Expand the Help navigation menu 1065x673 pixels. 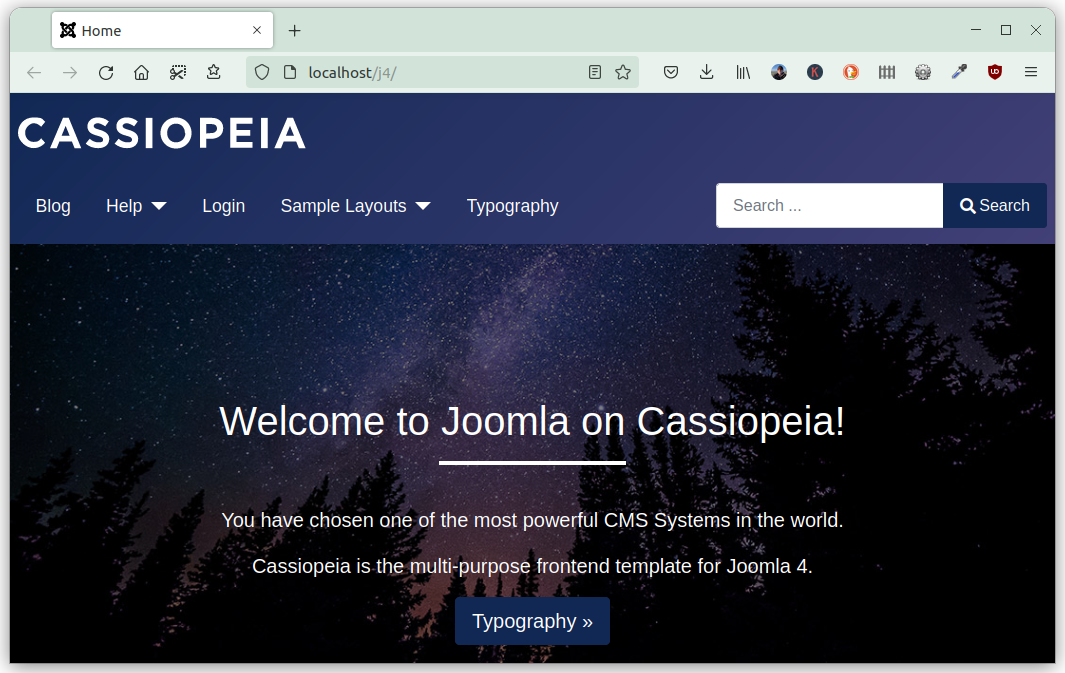(136, 206)
